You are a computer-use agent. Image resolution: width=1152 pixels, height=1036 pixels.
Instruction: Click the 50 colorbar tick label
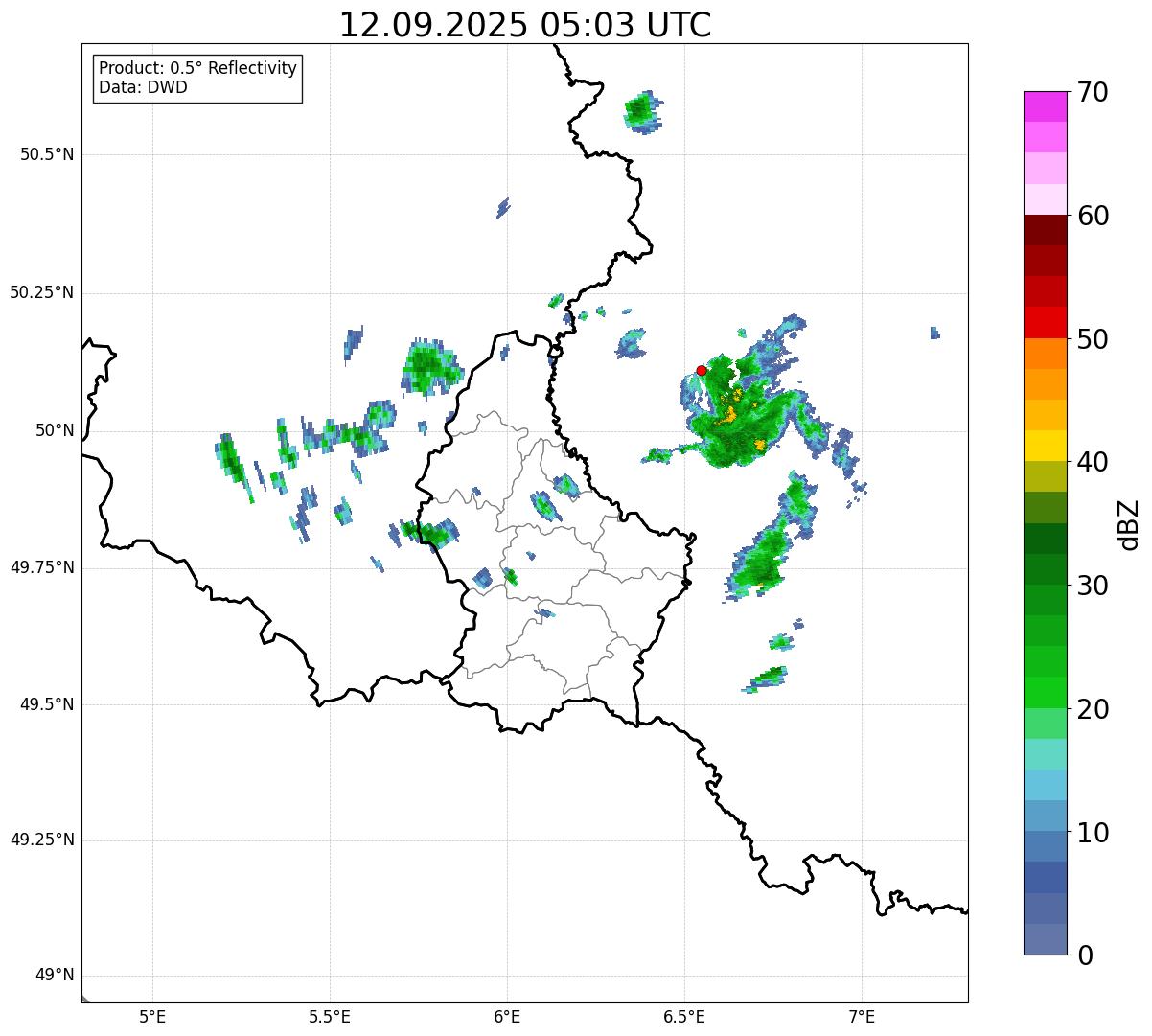click(1093, 339)
